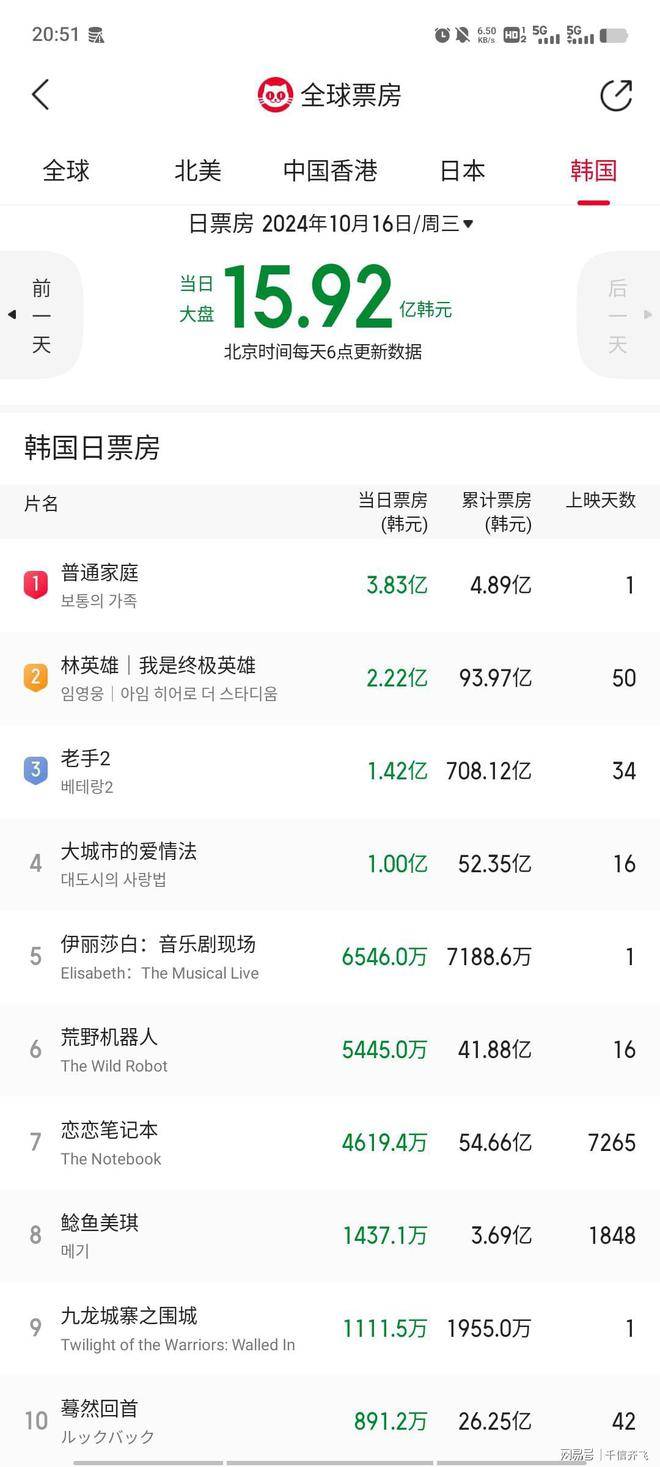Select the 韩国 tab
The width and height of the screenshot is (660, 1467).
pyautogui.click(x=593, y=171)
